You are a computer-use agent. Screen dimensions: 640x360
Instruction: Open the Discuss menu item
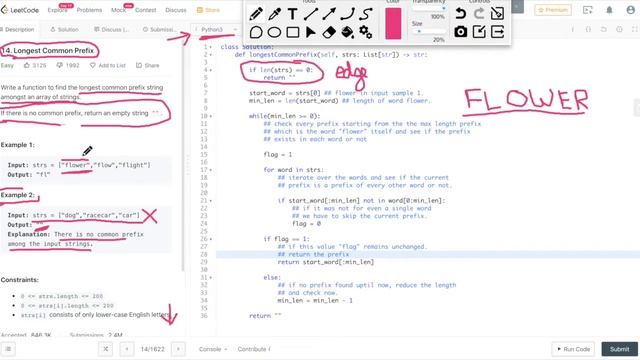coord(176,10)
